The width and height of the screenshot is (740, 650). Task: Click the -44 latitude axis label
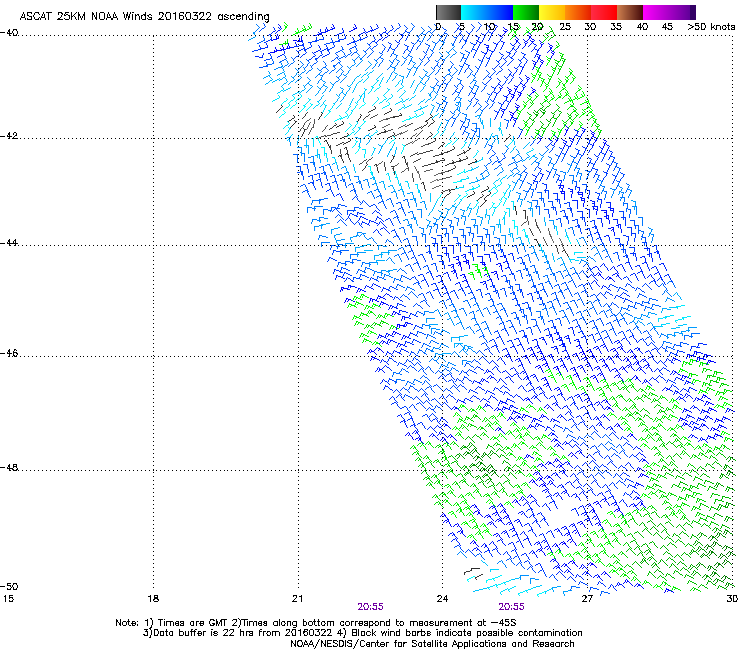(9, 243)
